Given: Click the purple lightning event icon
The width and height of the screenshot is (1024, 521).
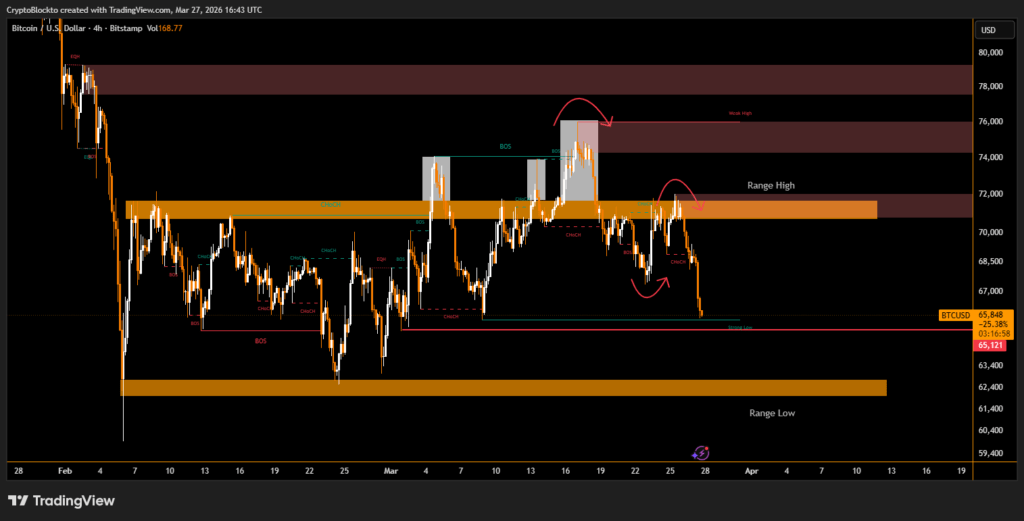Looking at the screenshot, I should (x=700, y=453).
